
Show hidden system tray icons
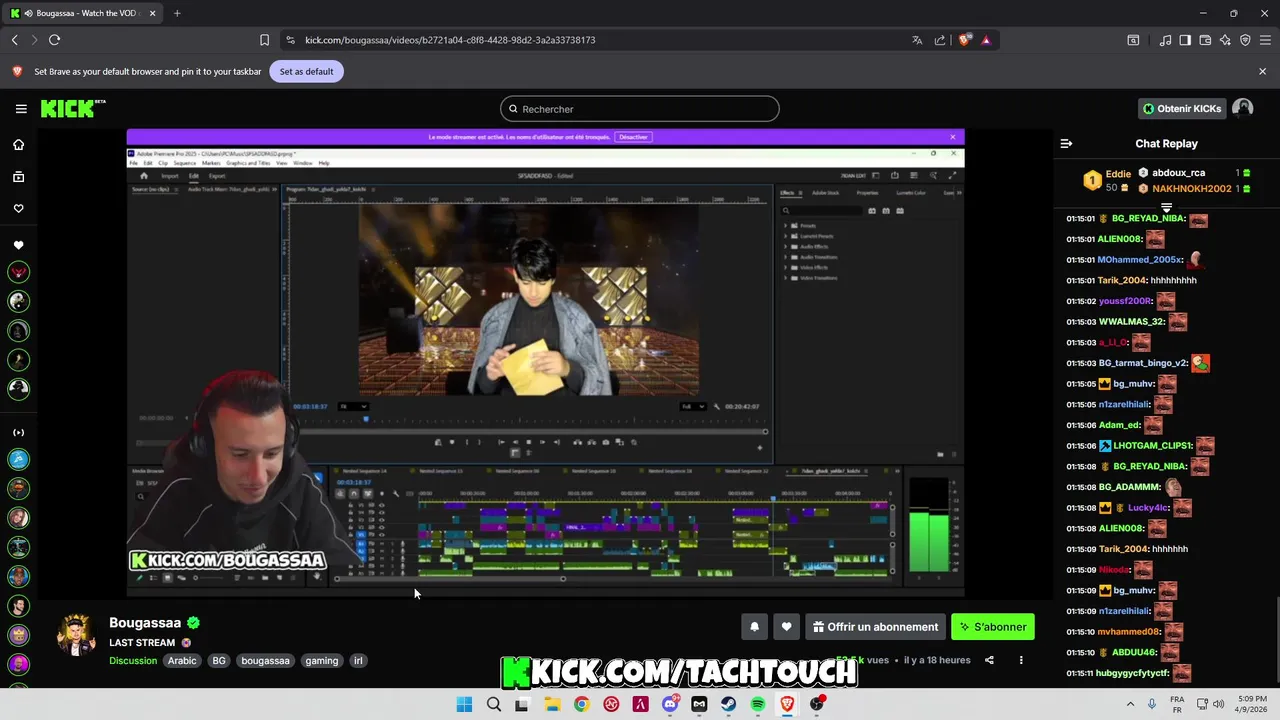(1132, 704)
